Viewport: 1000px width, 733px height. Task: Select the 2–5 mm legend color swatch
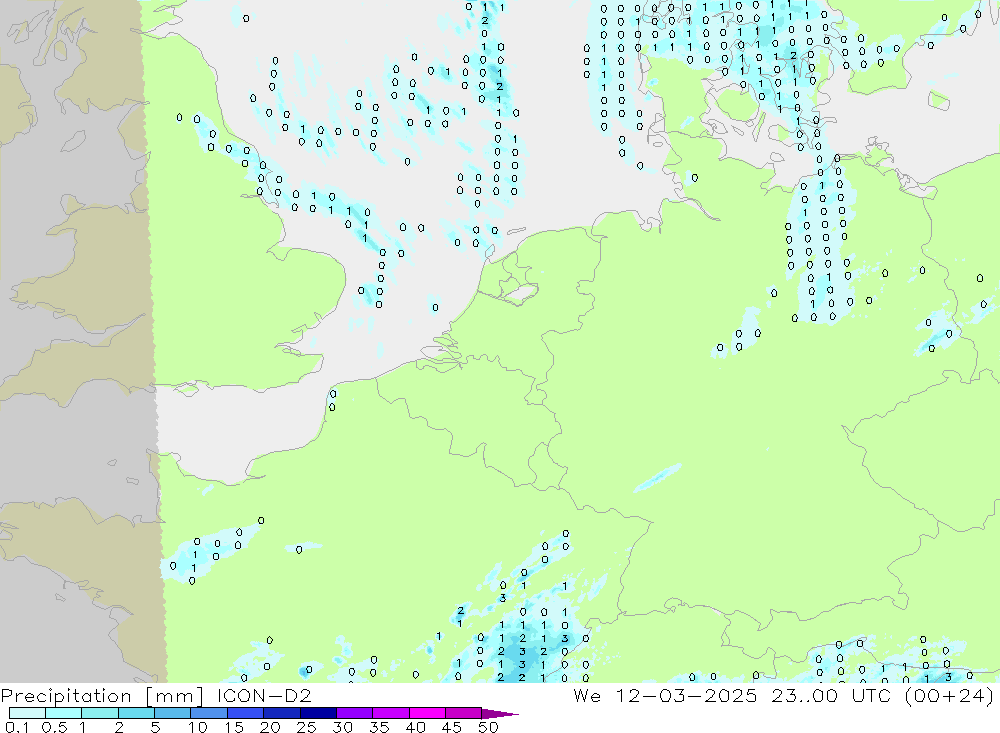(136, 713)
